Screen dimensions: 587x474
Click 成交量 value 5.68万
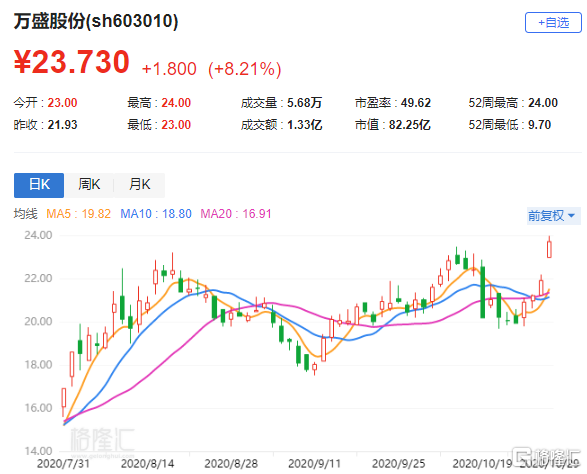click(304, 103)
